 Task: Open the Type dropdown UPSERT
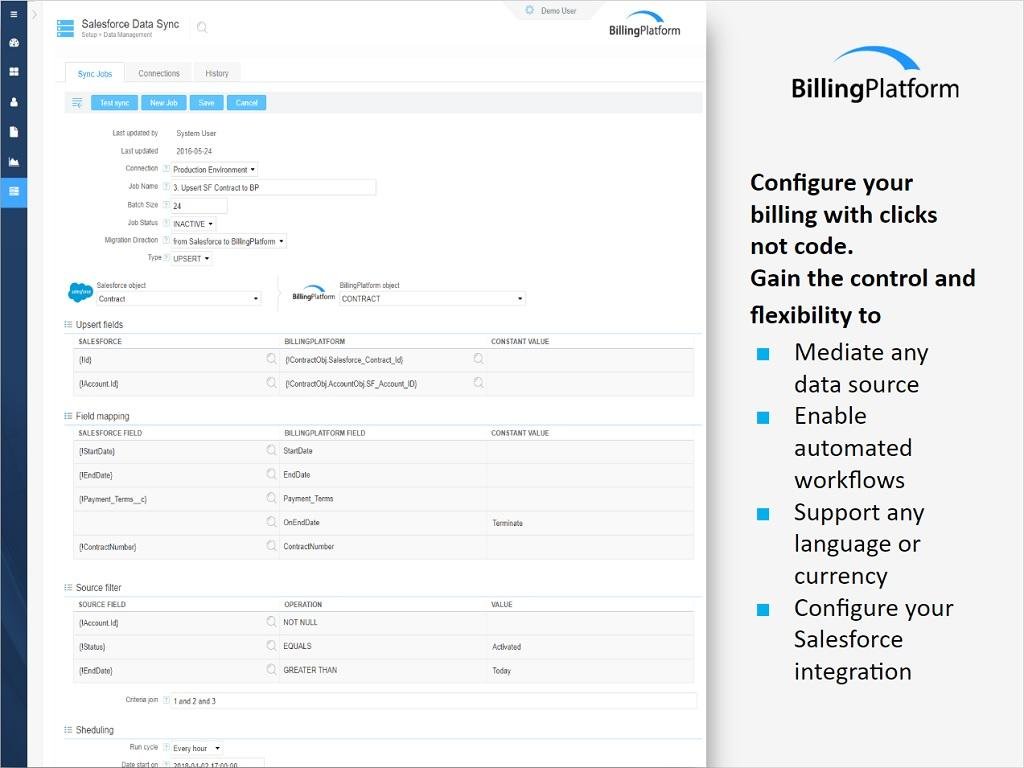tap(191, 259)
